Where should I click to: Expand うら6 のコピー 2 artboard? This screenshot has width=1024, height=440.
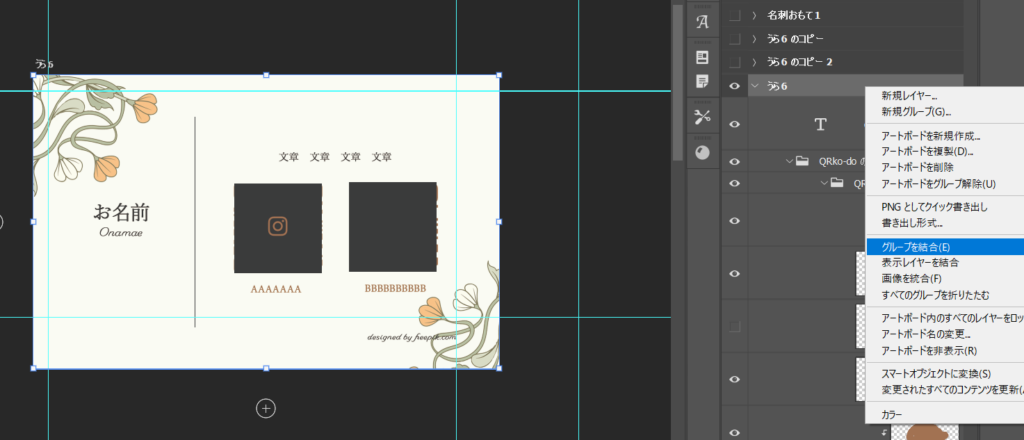755,62
